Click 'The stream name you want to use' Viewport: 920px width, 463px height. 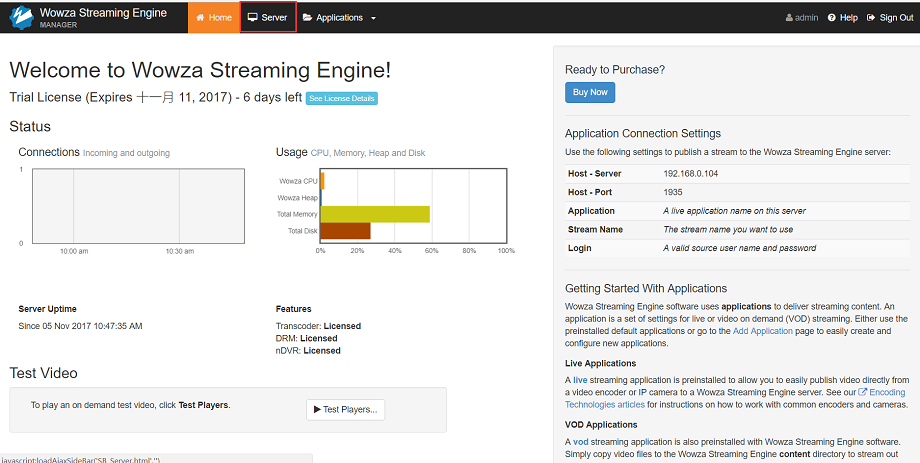pos(728,229)
